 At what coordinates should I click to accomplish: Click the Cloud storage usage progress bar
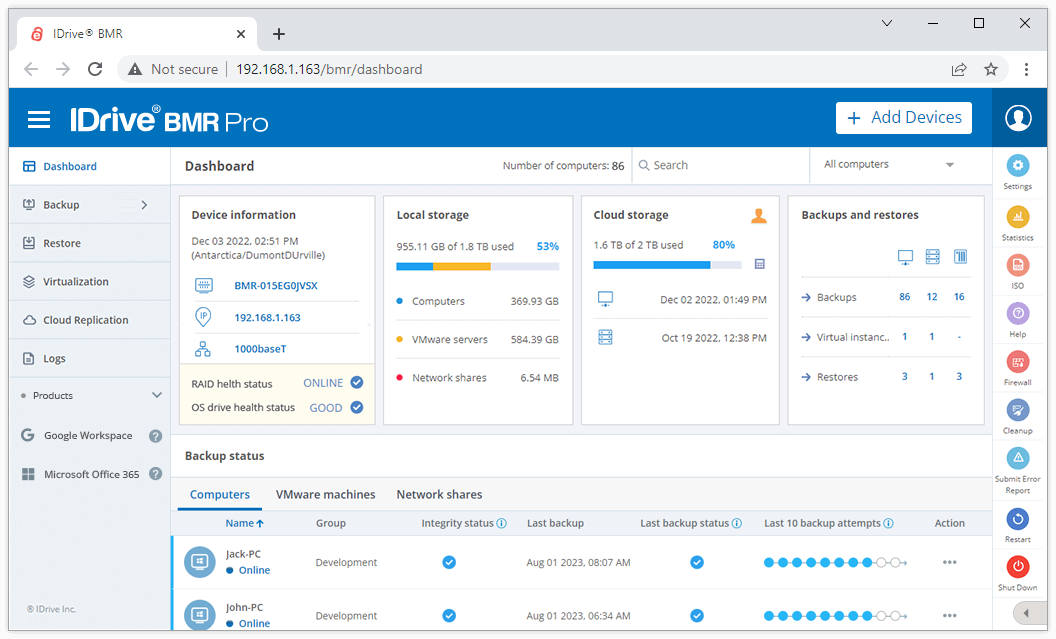click(667, 265)
